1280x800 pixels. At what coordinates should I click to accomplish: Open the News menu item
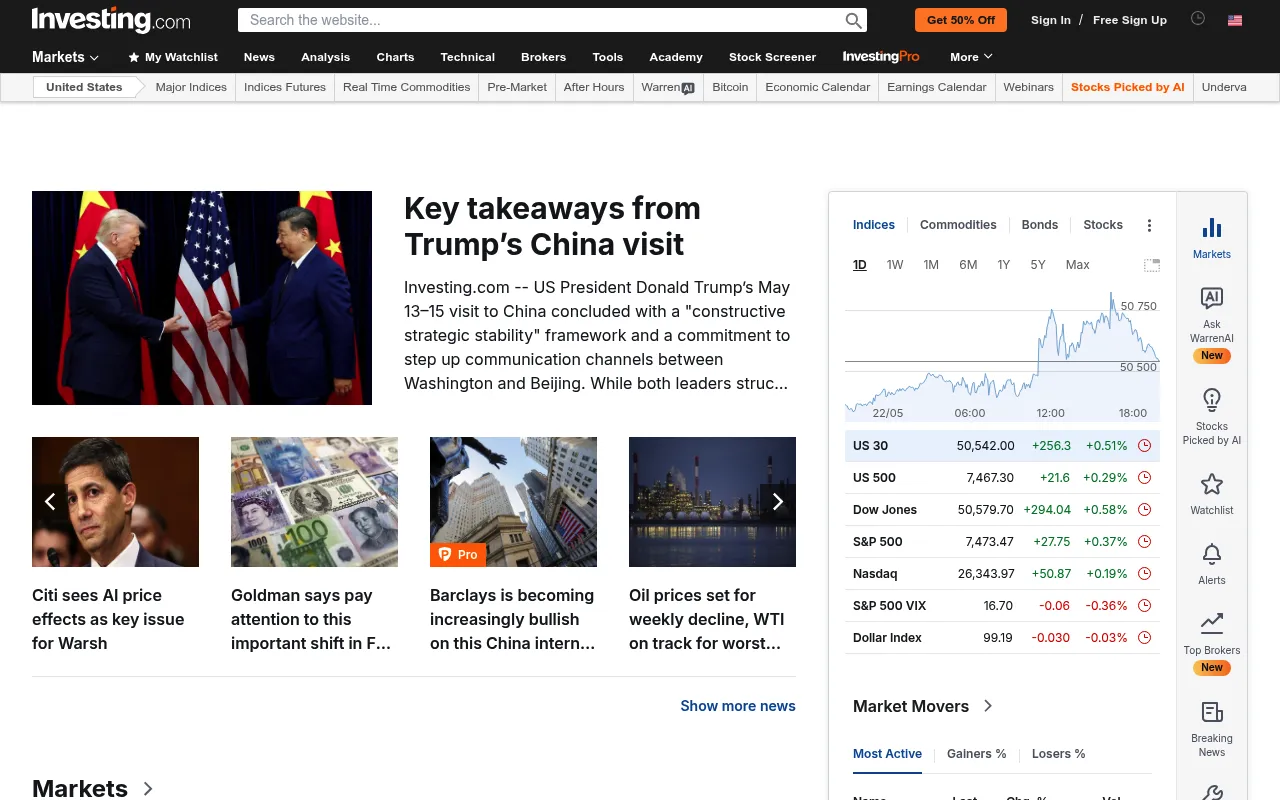coord(259,57)
